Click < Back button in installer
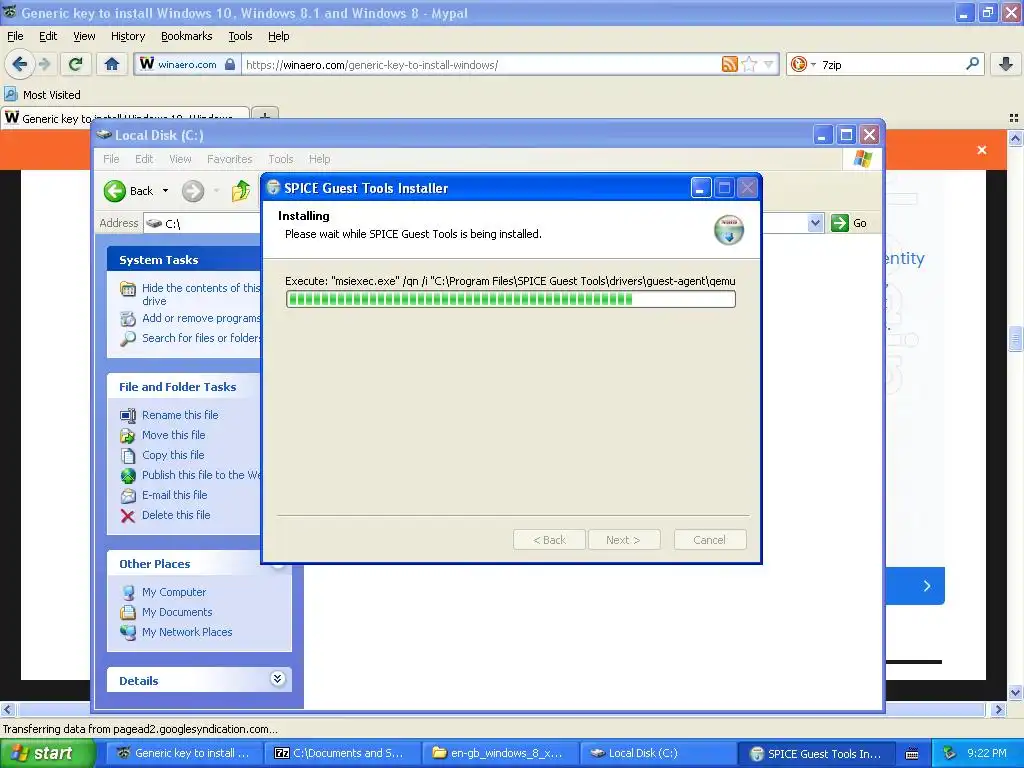Image resolution: width=1024 pixels, height=768 pixels. [x=549, y=539]
